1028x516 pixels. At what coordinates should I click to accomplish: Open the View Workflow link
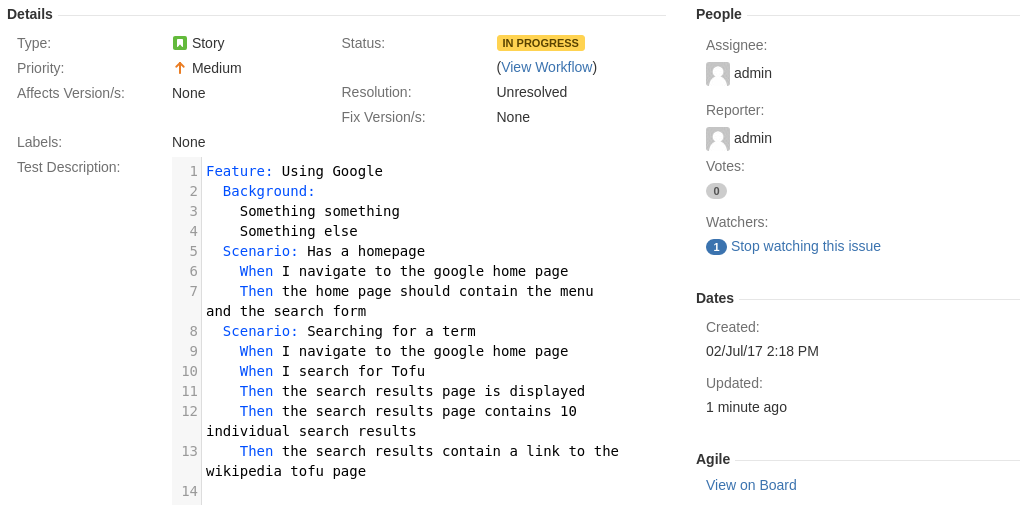coord(547,68)
